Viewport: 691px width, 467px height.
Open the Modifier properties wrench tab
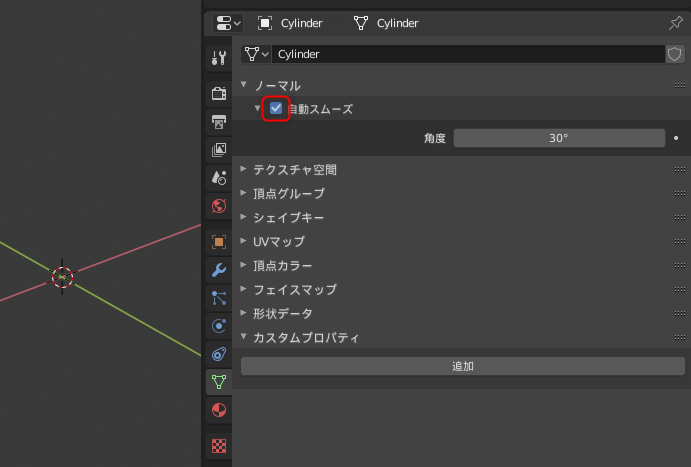[219, 270]
